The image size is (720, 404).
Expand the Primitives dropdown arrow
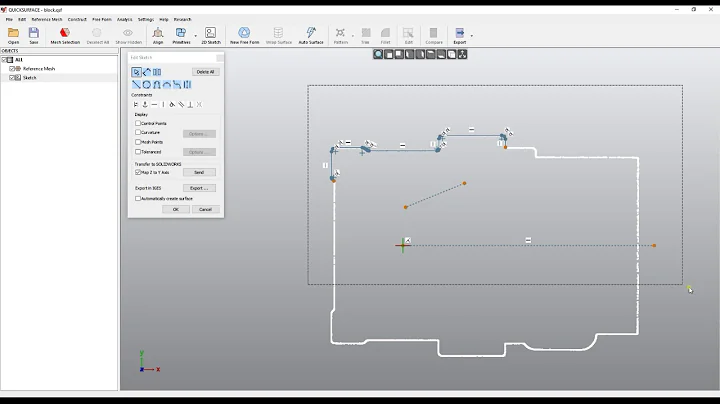195,36
